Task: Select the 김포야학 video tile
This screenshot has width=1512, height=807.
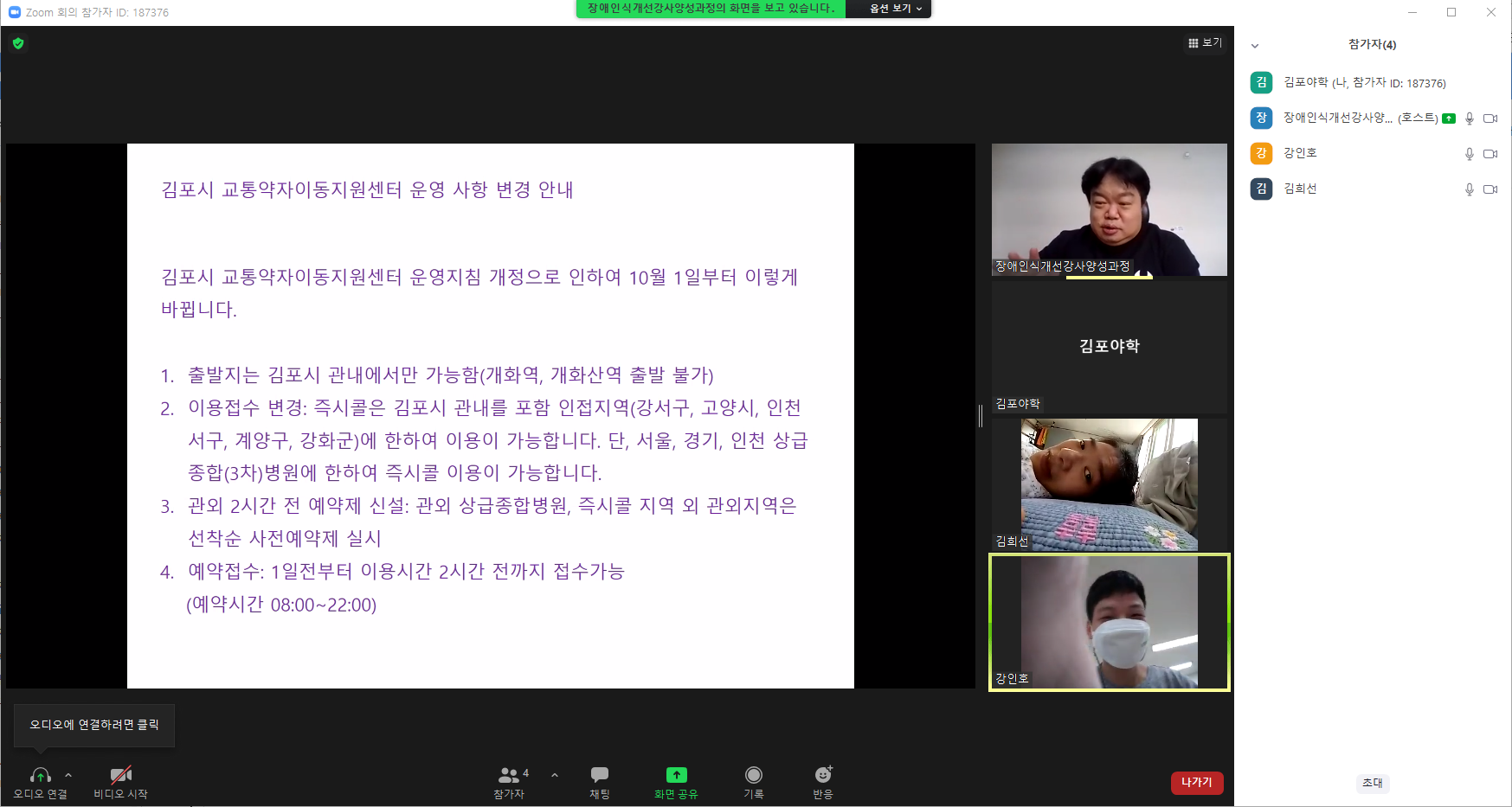Action: pyautogui.click(x=1110, y=347)
